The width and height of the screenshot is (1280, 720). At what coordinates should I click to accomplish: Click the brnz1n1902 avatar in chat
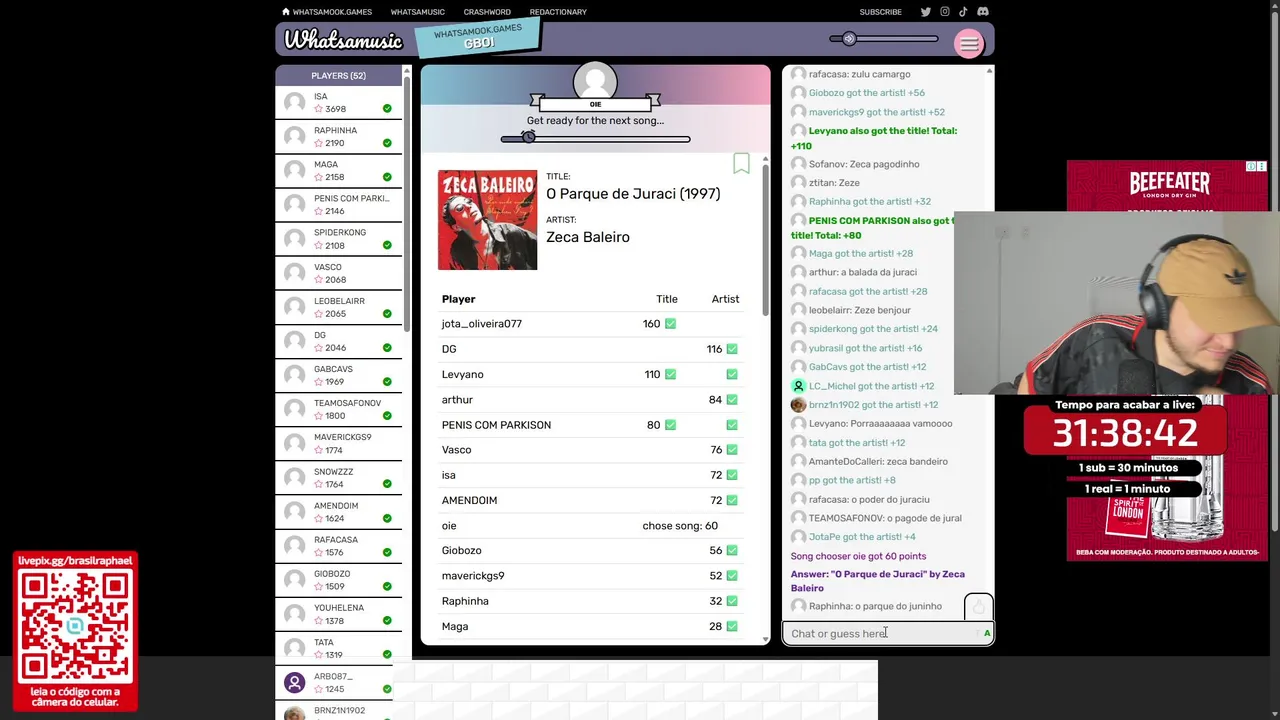coord(798,405)
